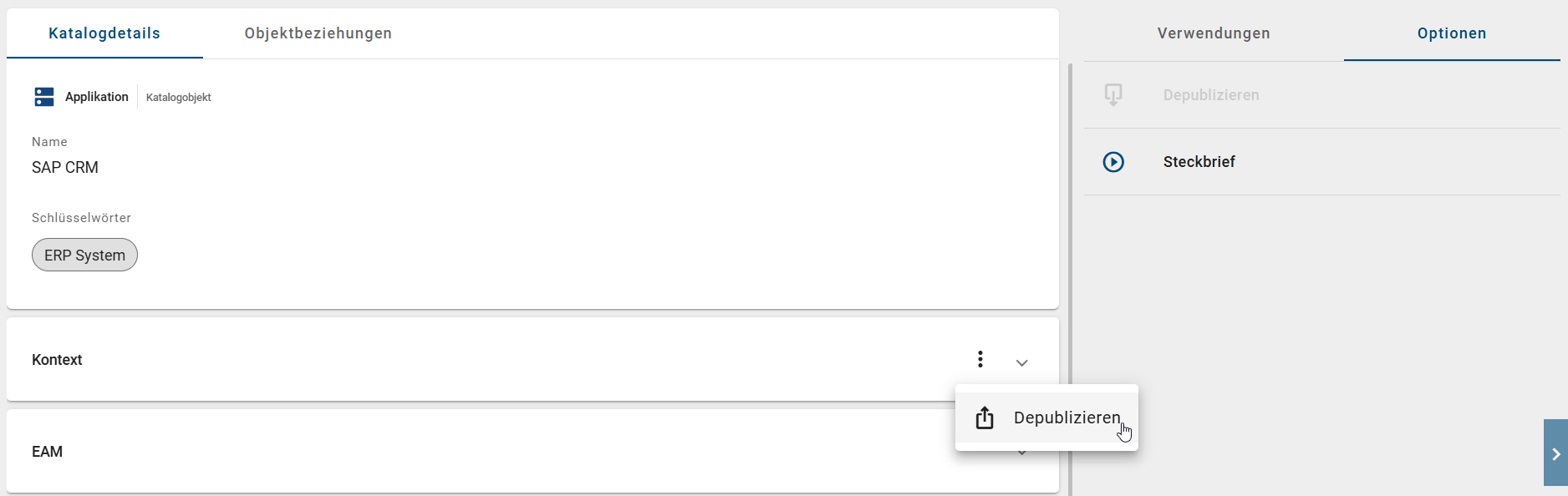Expand the EAM section chevron
The height and width of the screenshot is (496, 1568).
(1021, 452)
